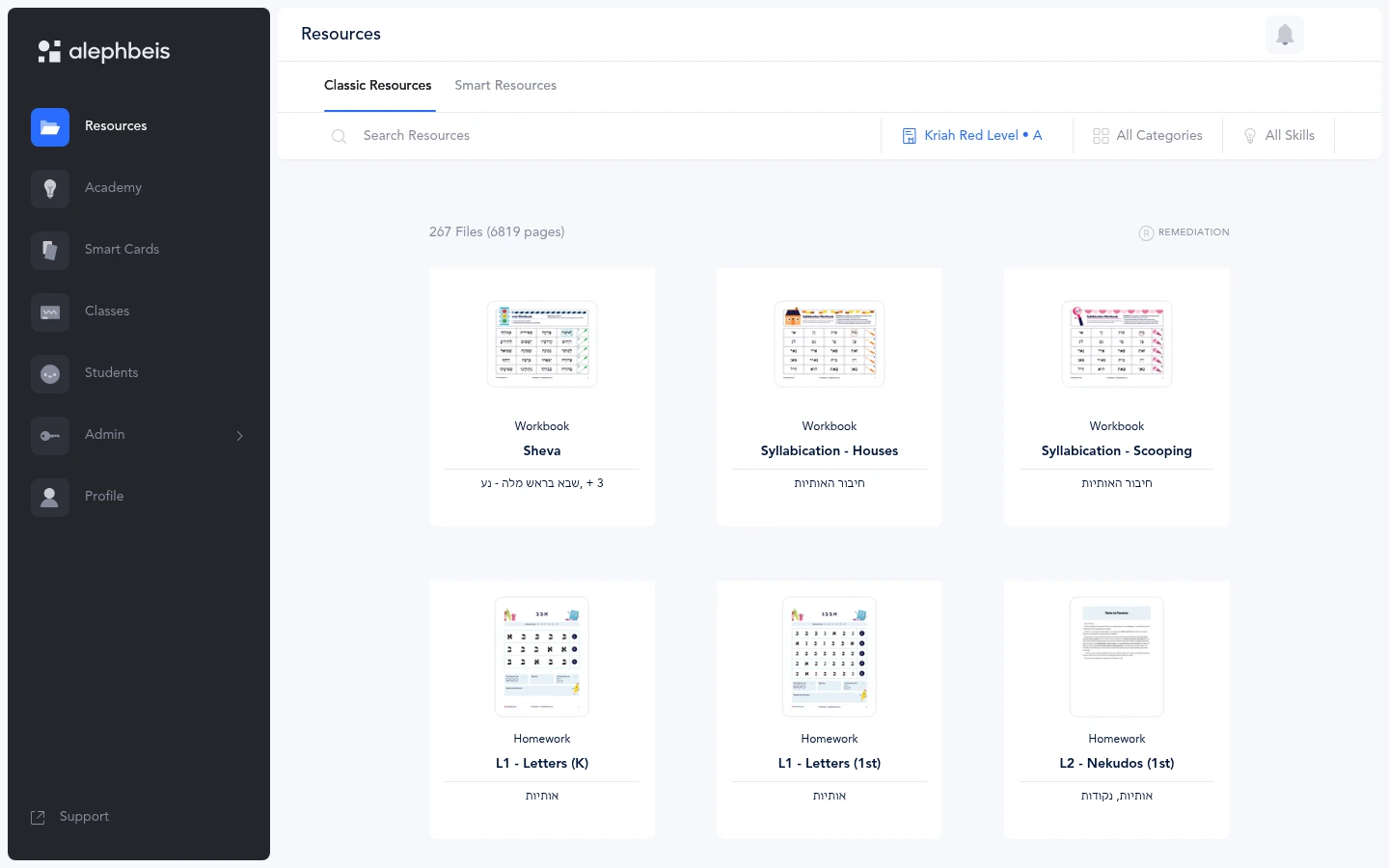Image resolution: width=1389 pixels, height=868 pixels.
Task: Click the search magnifier icon
Action: click(339, 136)
